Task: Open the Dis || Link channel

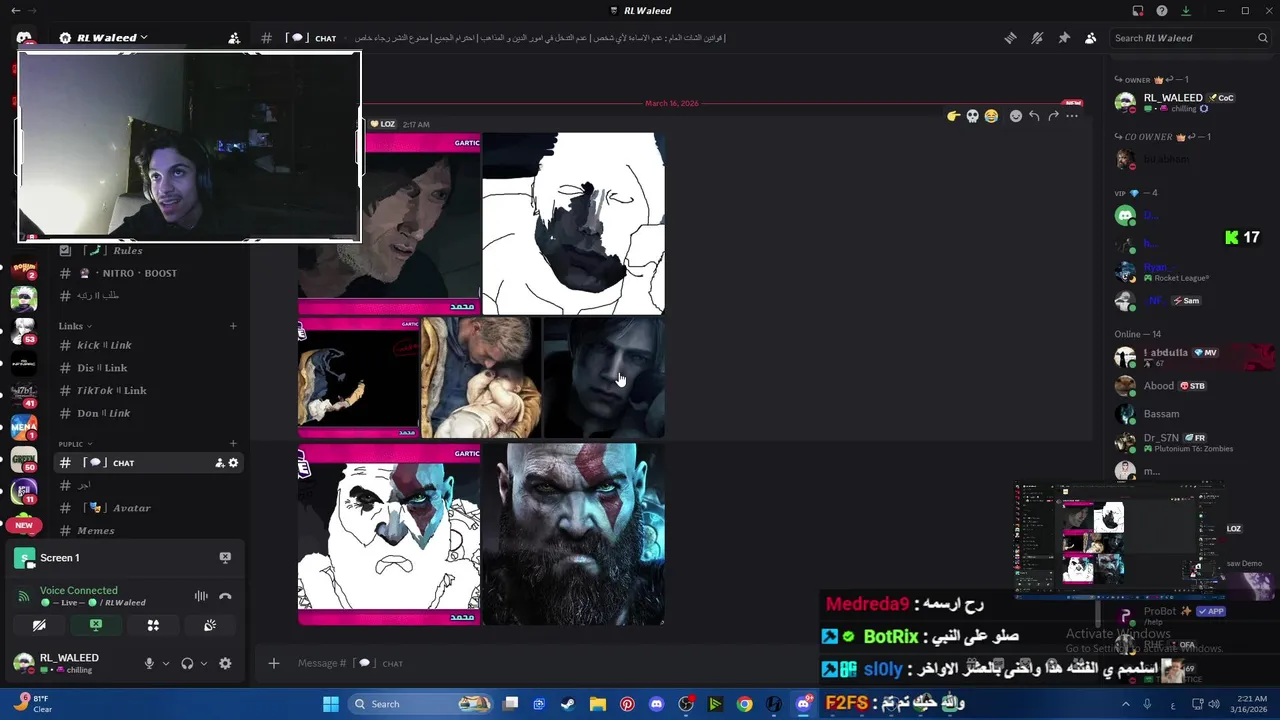Action: click(150, 368)
